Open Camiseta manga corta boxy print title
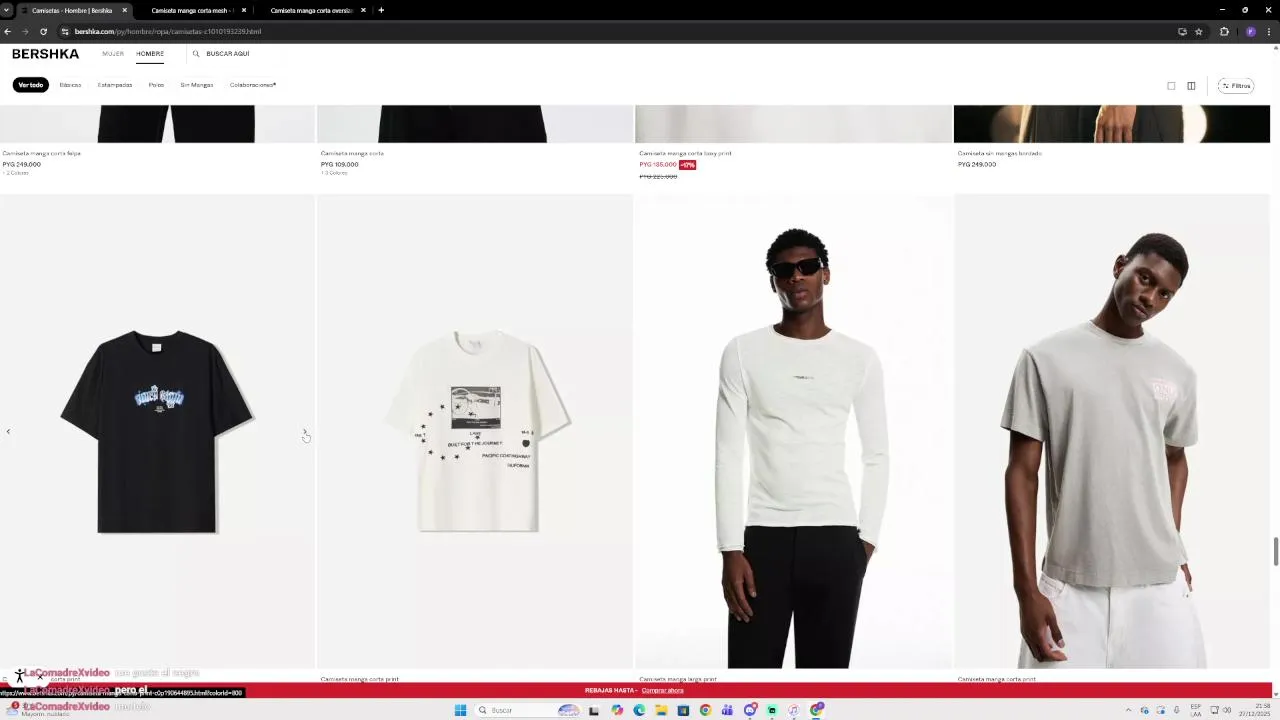Image resolution: width=1280 pixels, height=720 pixels. click(x=685, y=153)
